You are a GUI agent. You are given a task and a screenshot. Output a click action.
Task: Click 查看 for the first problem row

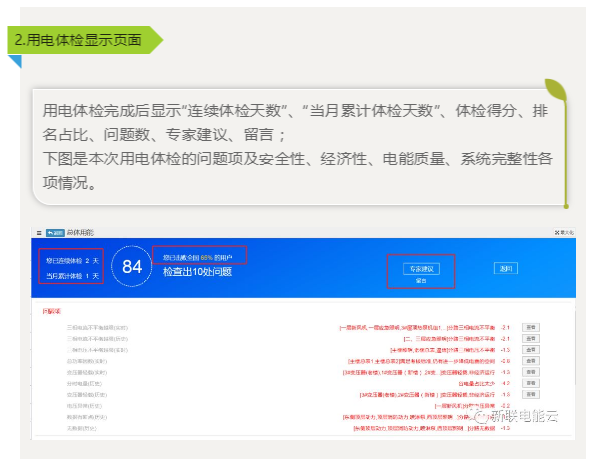(x=531, y=327)
